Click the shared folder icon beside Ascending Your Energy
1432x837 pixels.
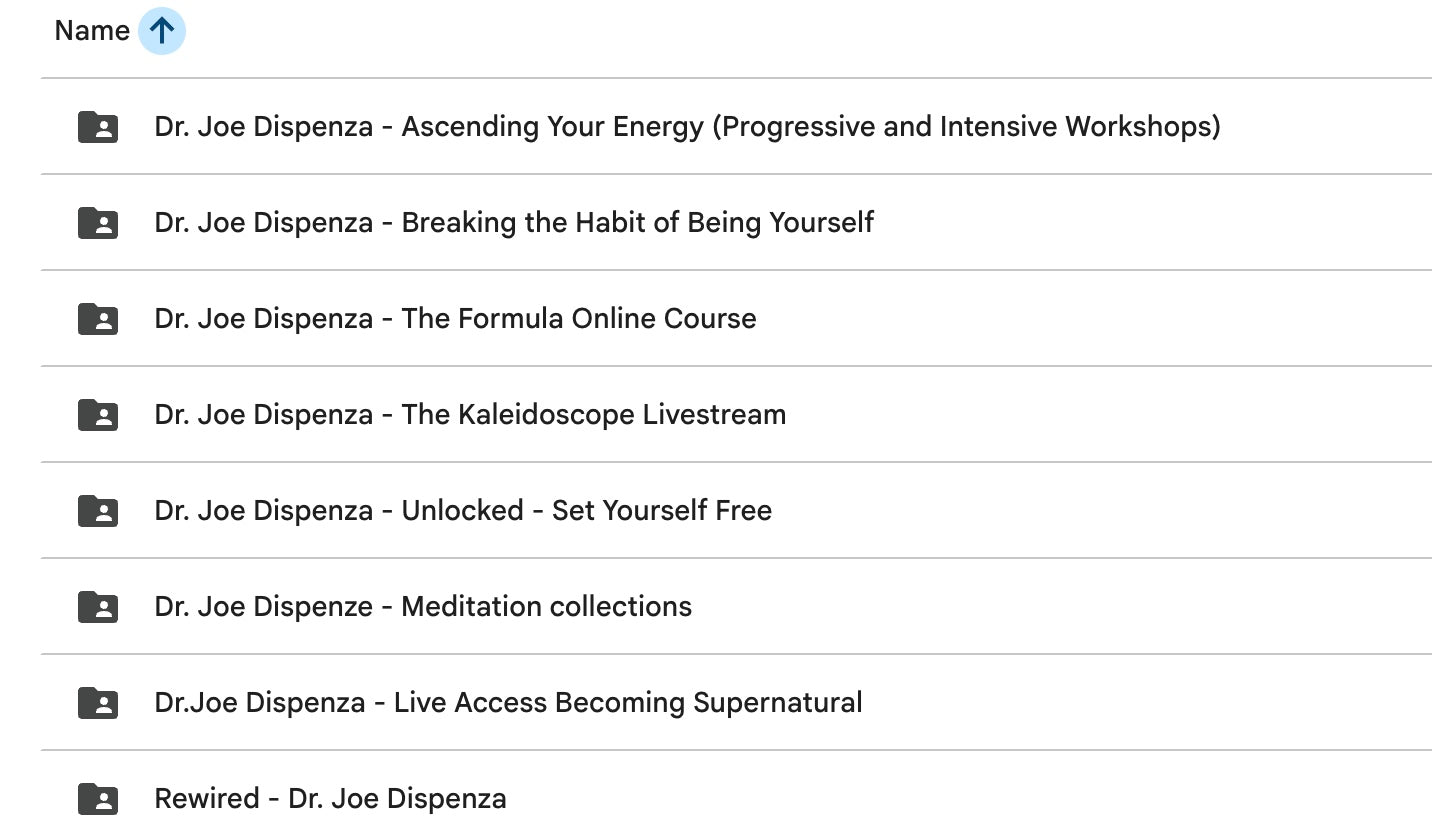click(x=97, y=126)
